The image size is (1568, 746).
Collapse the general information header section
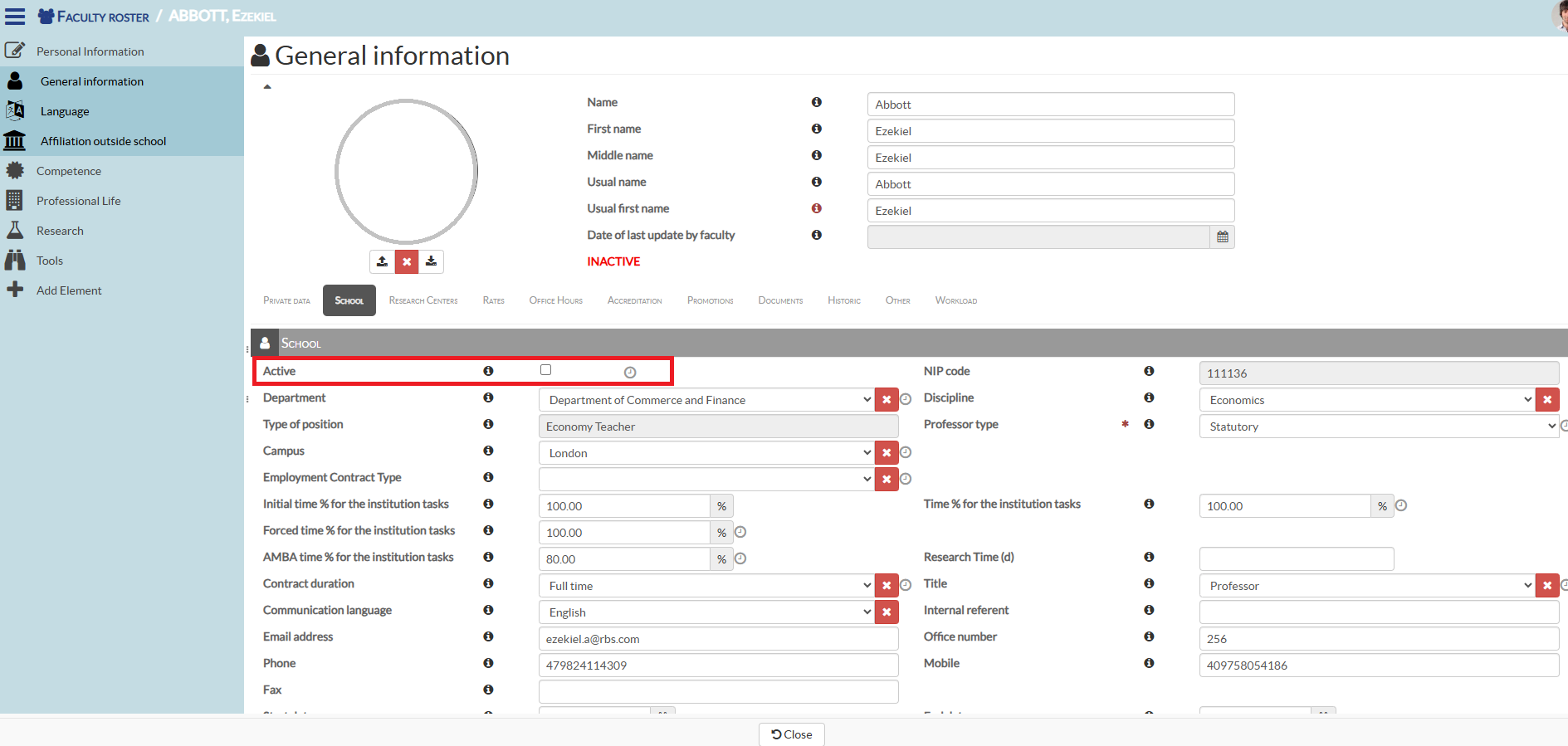point(267,87)
